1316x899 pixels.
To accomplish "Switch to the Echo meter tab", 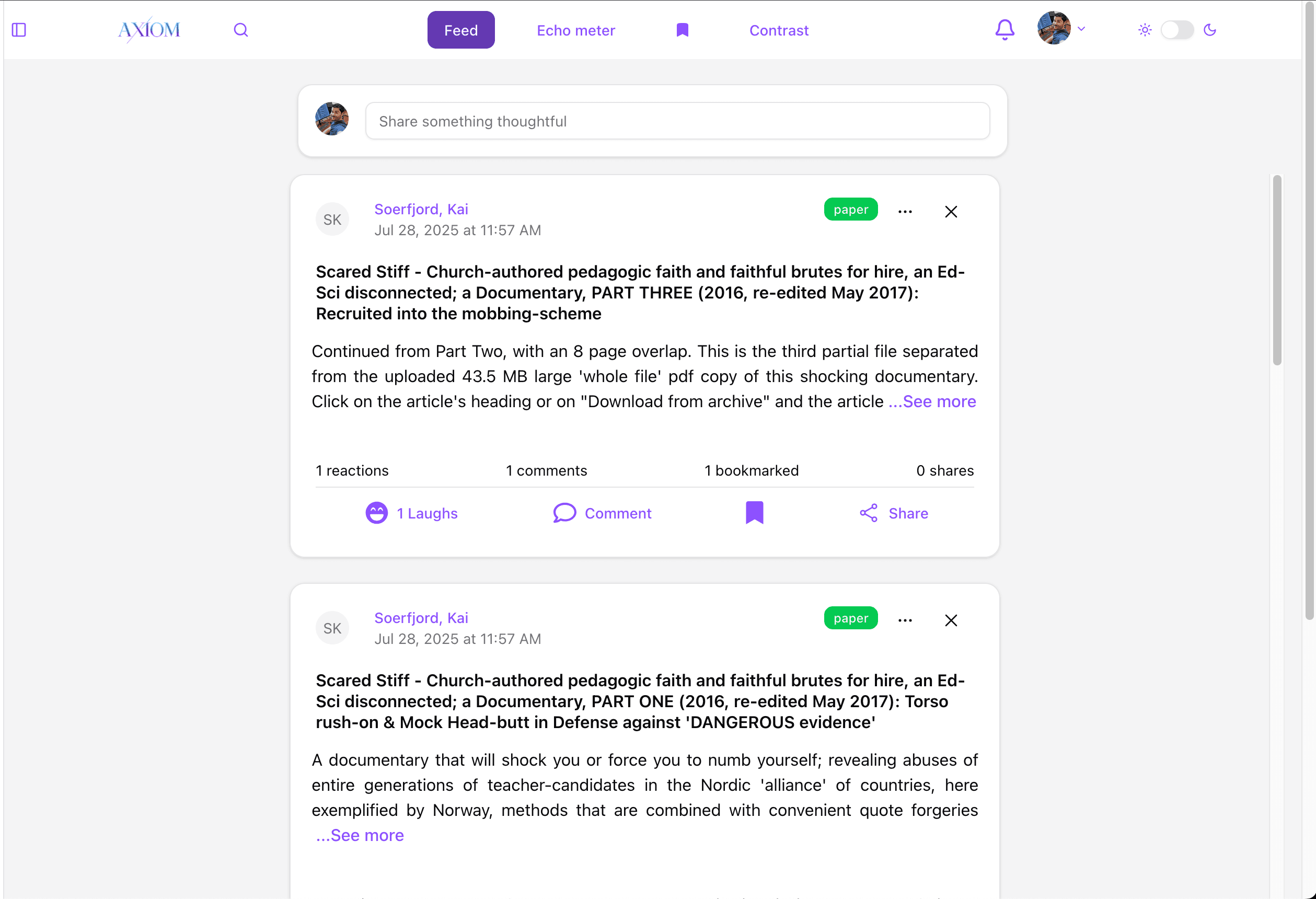I will point(575,29).
